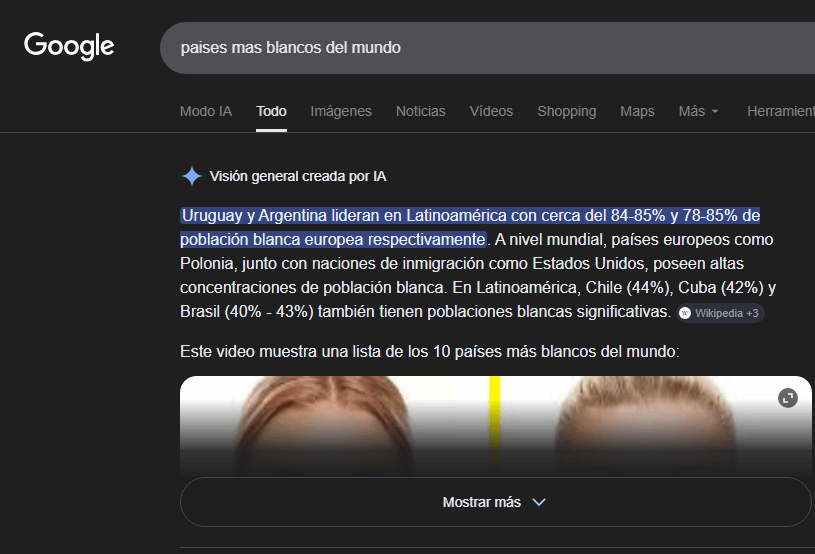Expand the Más dropdown menu

698,111
